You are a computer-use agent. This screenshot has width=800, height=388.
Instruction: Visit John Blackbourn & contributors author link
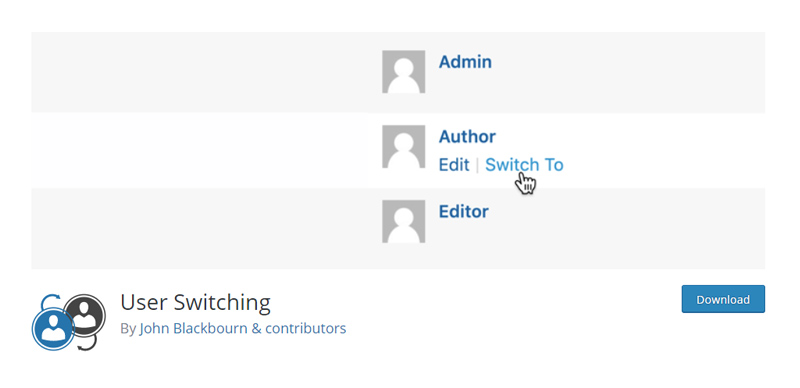tap(243, 328)
